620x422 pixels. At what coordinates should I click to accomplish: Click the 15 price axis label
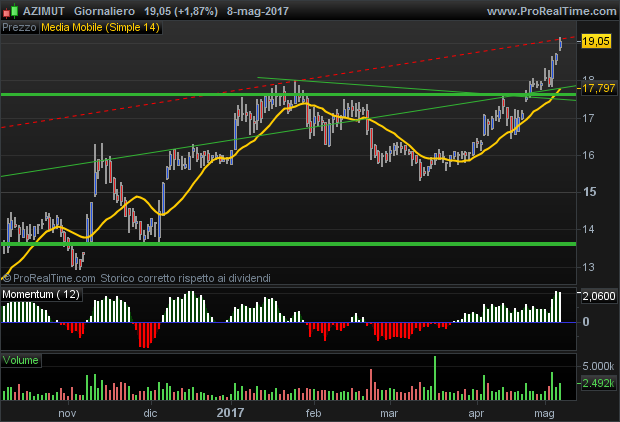[x=589, y=192]
